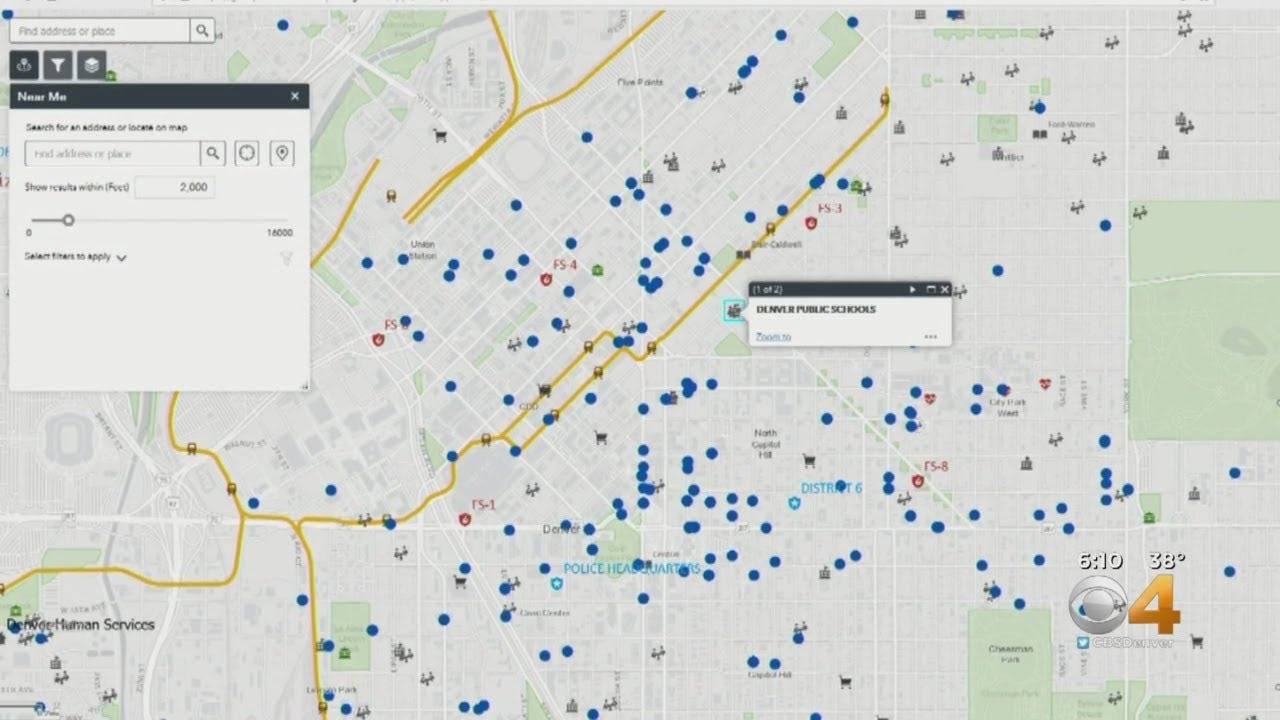Click the POLICE HEADQUARTERS map label
Viewport: 1280px width, 720px height.
tap(632, 569)
